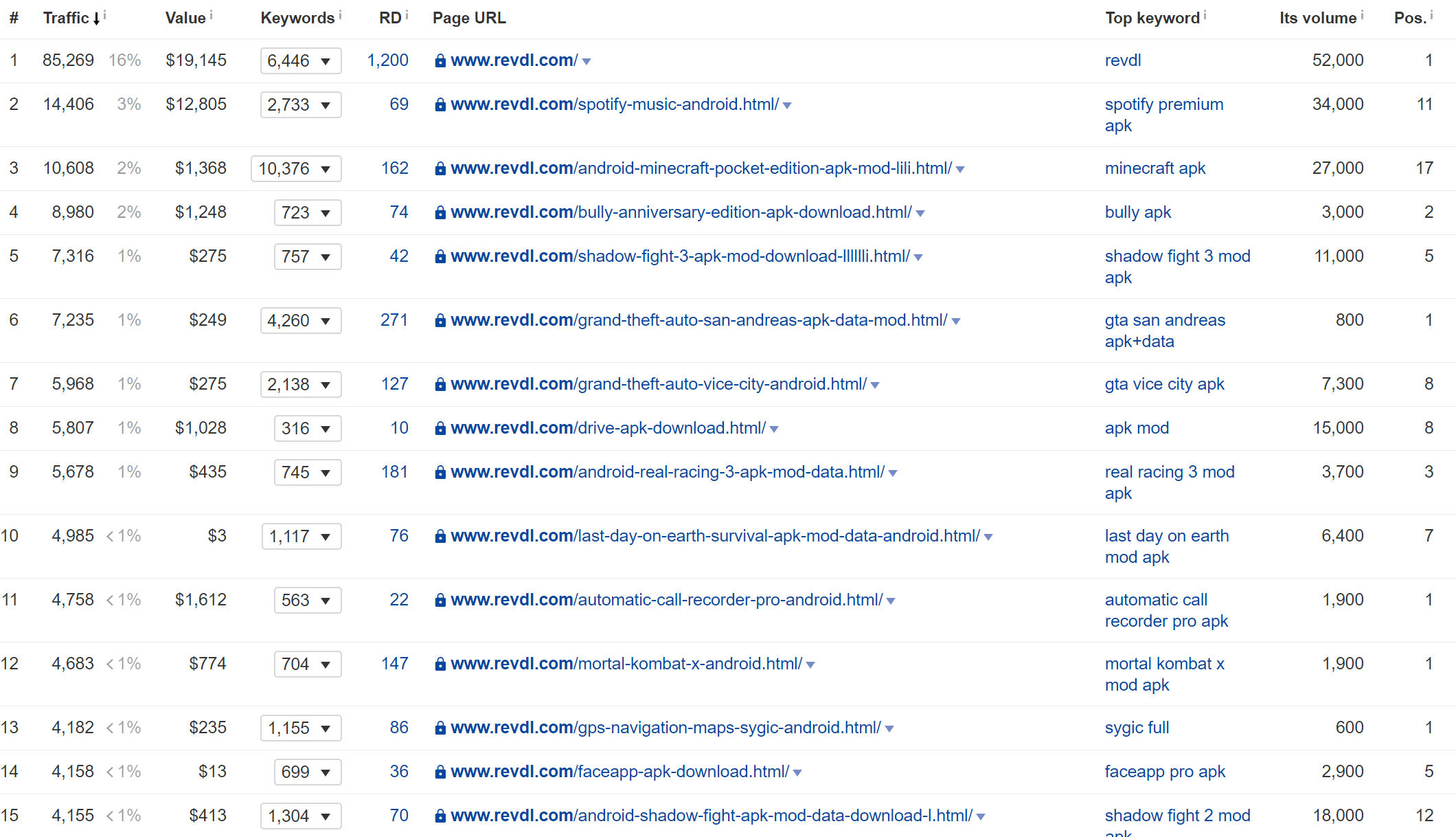Screen dimensions: 1456x837
Task: Expand the caret after www.revdl.com/ homepage URL
Action: coord(587,62)
